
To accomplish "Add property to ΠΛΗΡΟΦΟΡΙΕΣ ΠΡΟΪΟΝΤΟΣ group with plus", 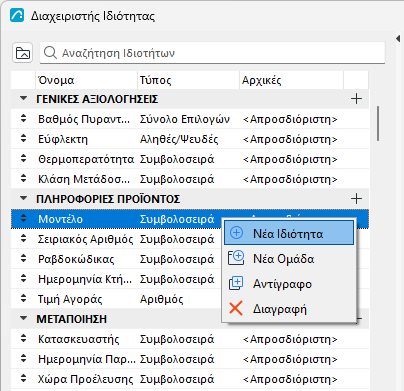I will [356, 199].
